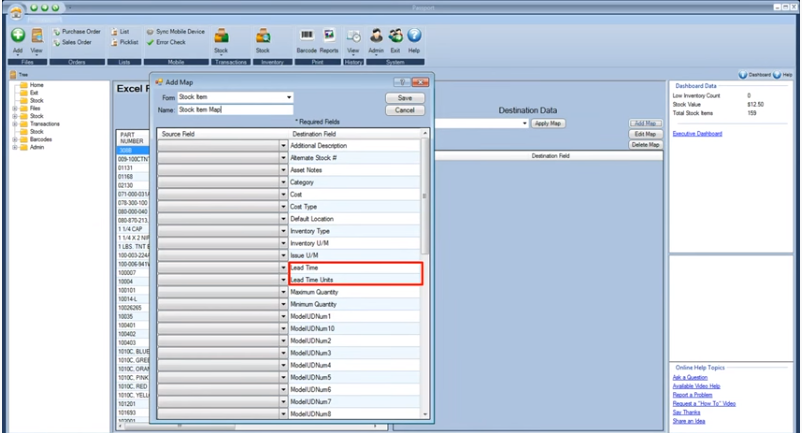Expand the Transactions tree node
This screenshot has width=802, height=433.
[15, 124]
